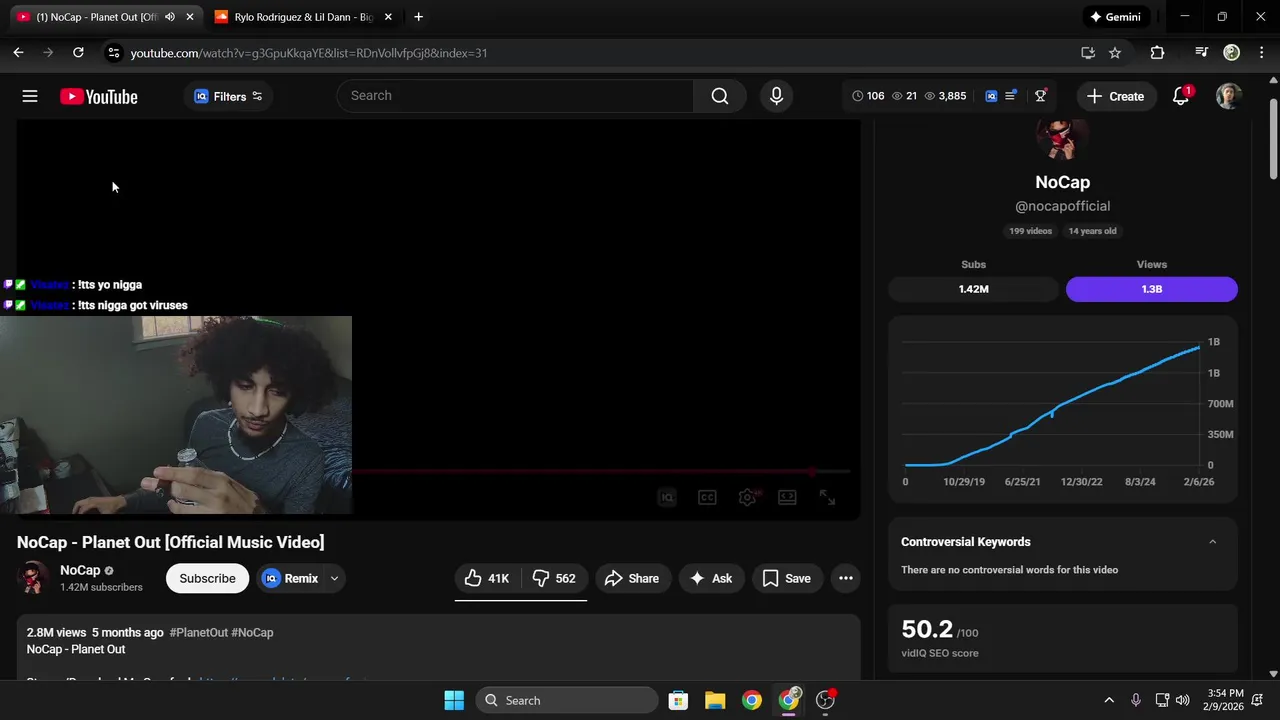Go to the YouTube home logo
The image size is (1280, 720).
coord(98,96)
